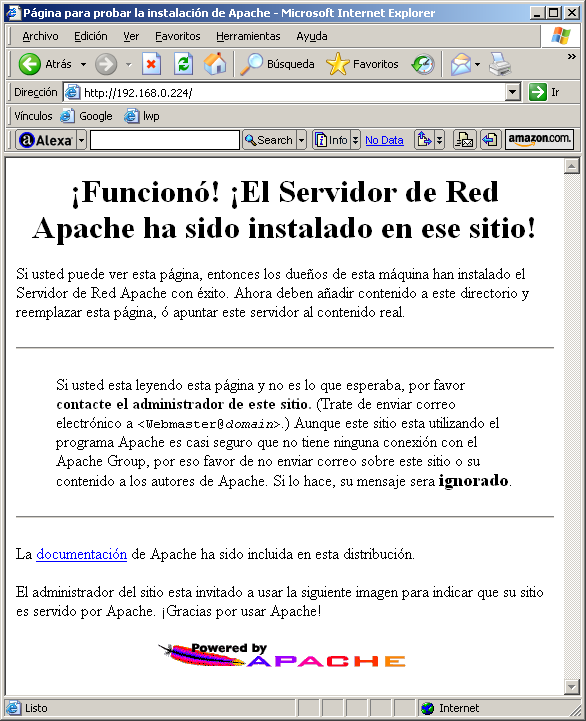Open the Búsqueda search pane
The height and width of the screenshot is (721, 586).
278,64
